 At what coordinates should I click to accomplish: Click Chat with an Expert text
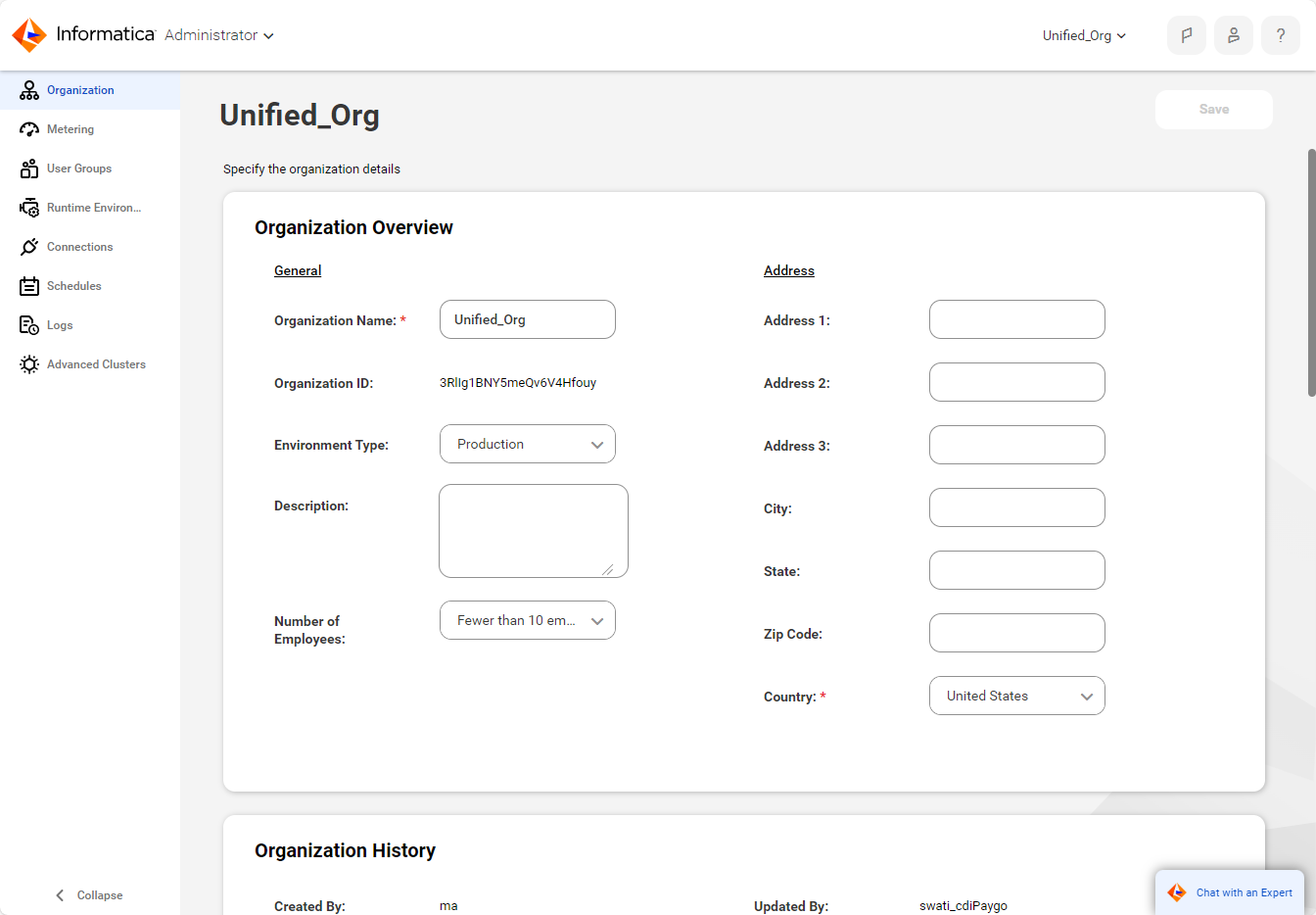click(1245, 892)
